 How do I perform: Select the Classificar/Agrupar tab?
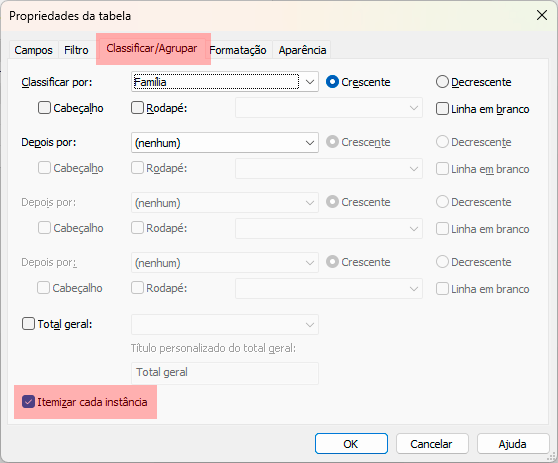click(x=152, y=48)
